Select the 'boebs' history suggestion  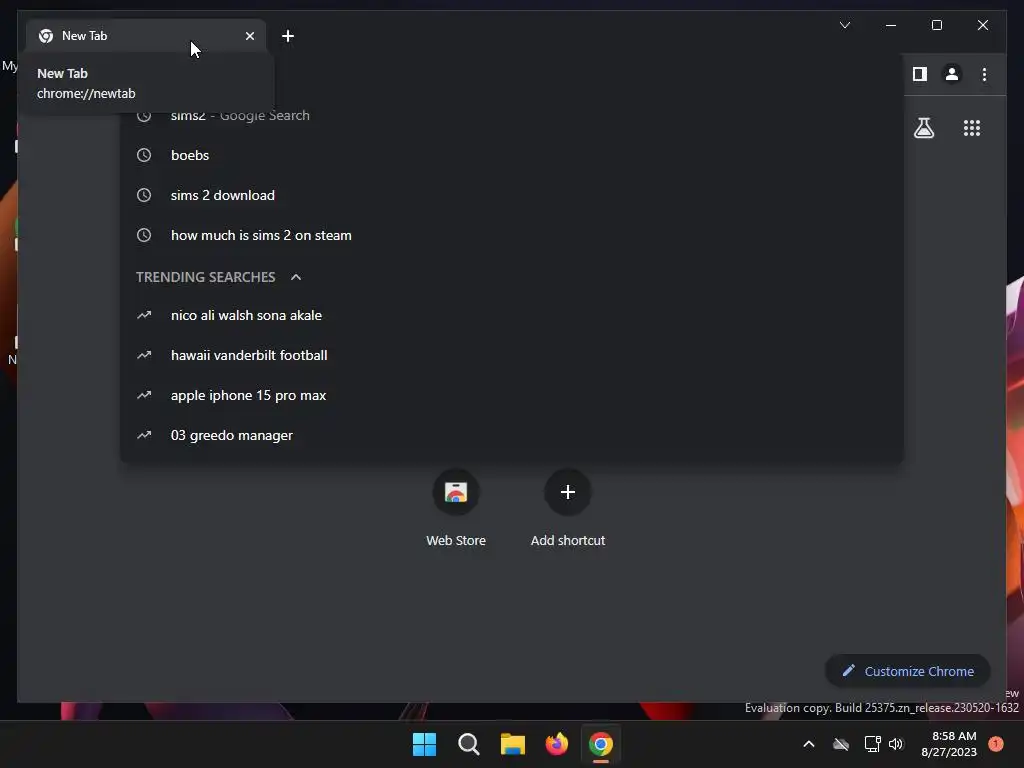click(511, 155)
